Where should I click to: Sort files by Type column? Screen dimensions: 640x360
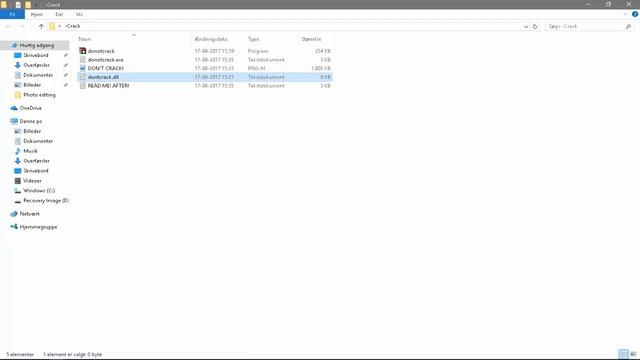253,39
